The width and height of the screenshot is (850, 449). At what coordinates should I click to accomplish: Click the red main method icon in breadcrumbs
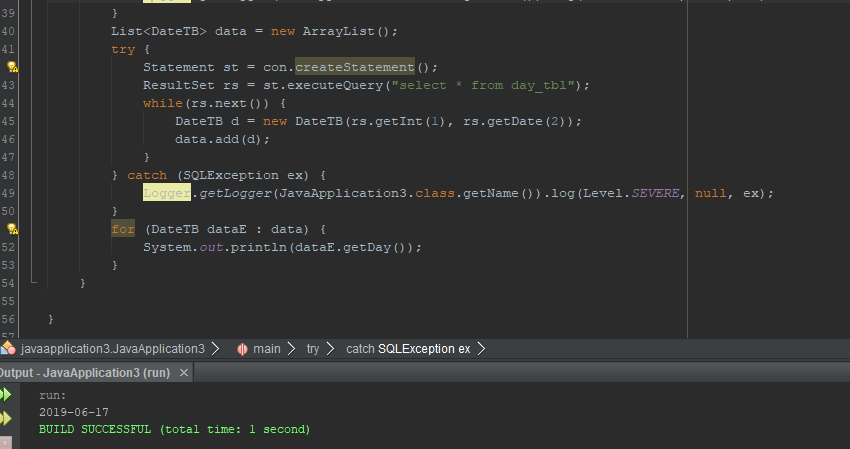click(242, 349)
